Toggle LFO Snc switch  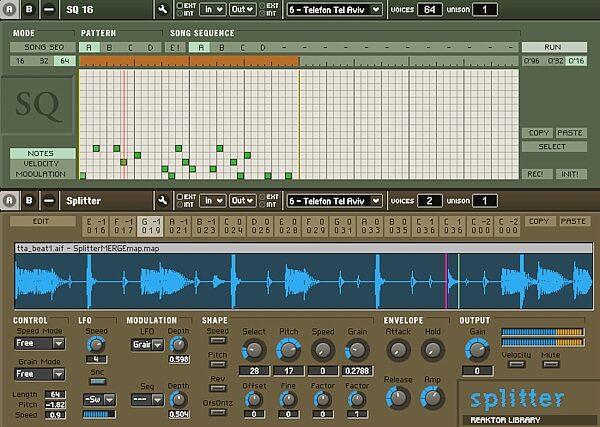[x=98, y=381]
